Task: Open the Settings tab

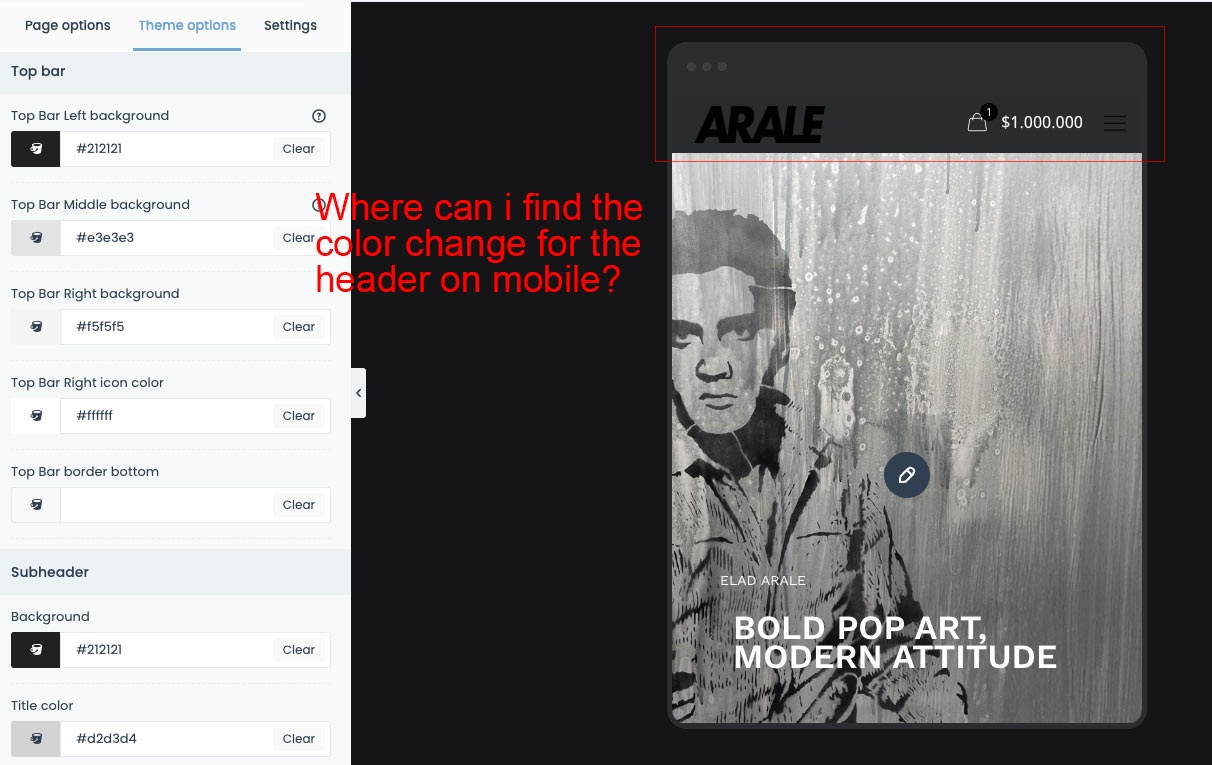Action: (x=290, y=25)
